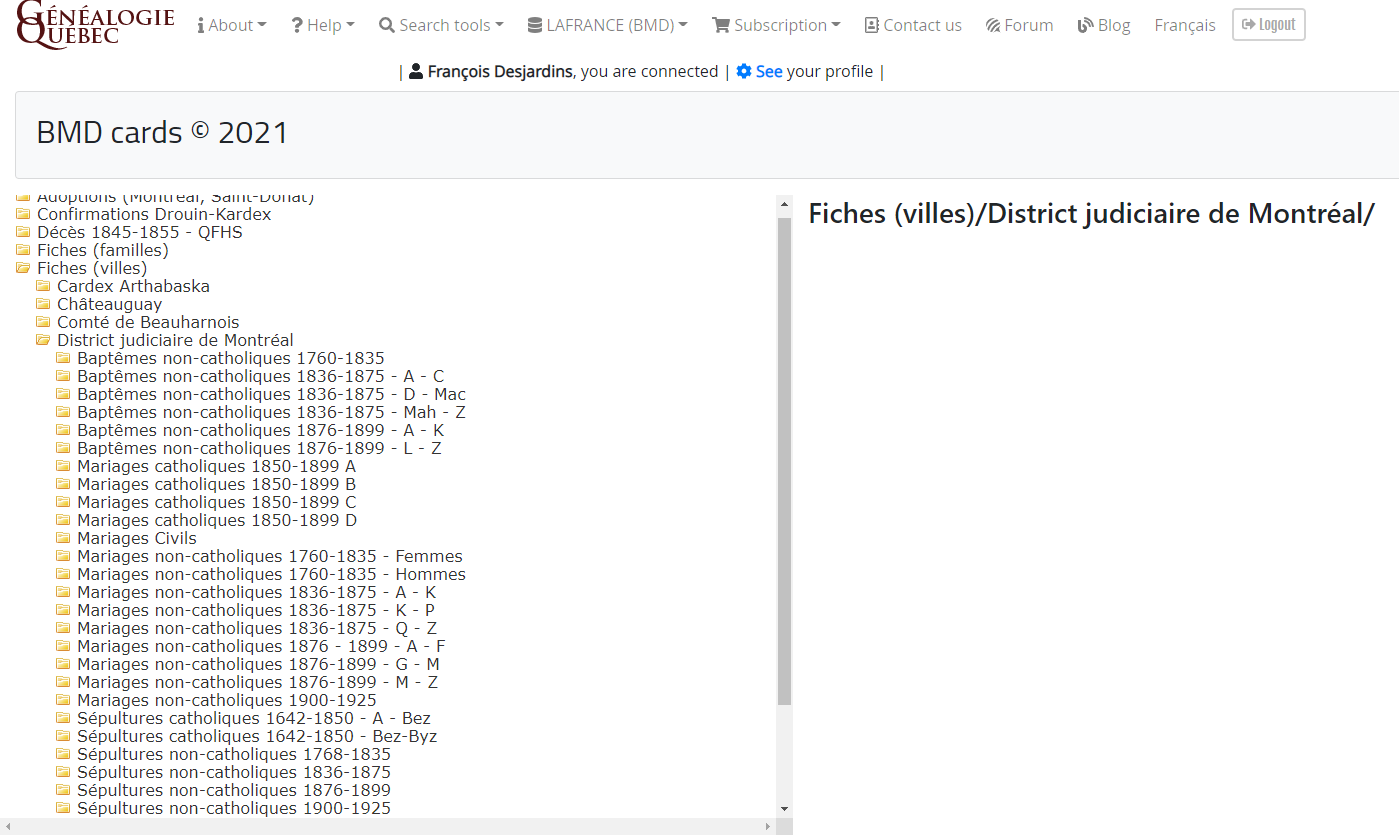Image resolution: width=1399 pixels, height=840 pixels.
Task: Open the Blog link
Action: [1104, 25]
